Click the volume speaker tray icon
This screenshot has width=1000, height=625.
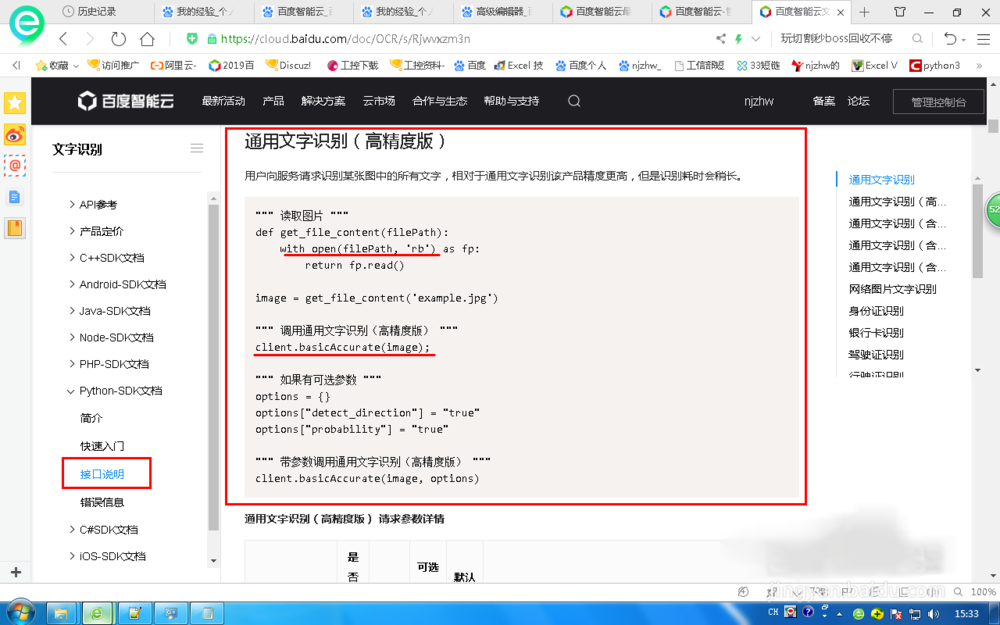tap(934, 614)
